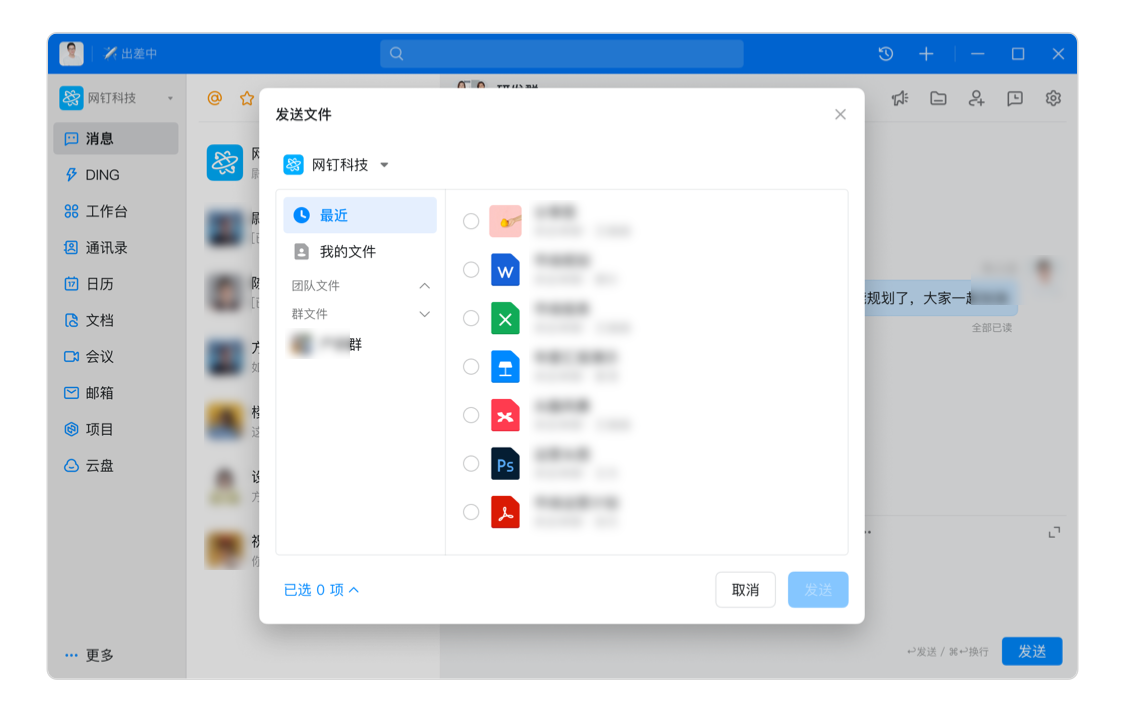This screenshot has height=714, width=1125.
Task: Open the 网钉科技 dropdown in dialog
Action: click(x=337, y=165)
